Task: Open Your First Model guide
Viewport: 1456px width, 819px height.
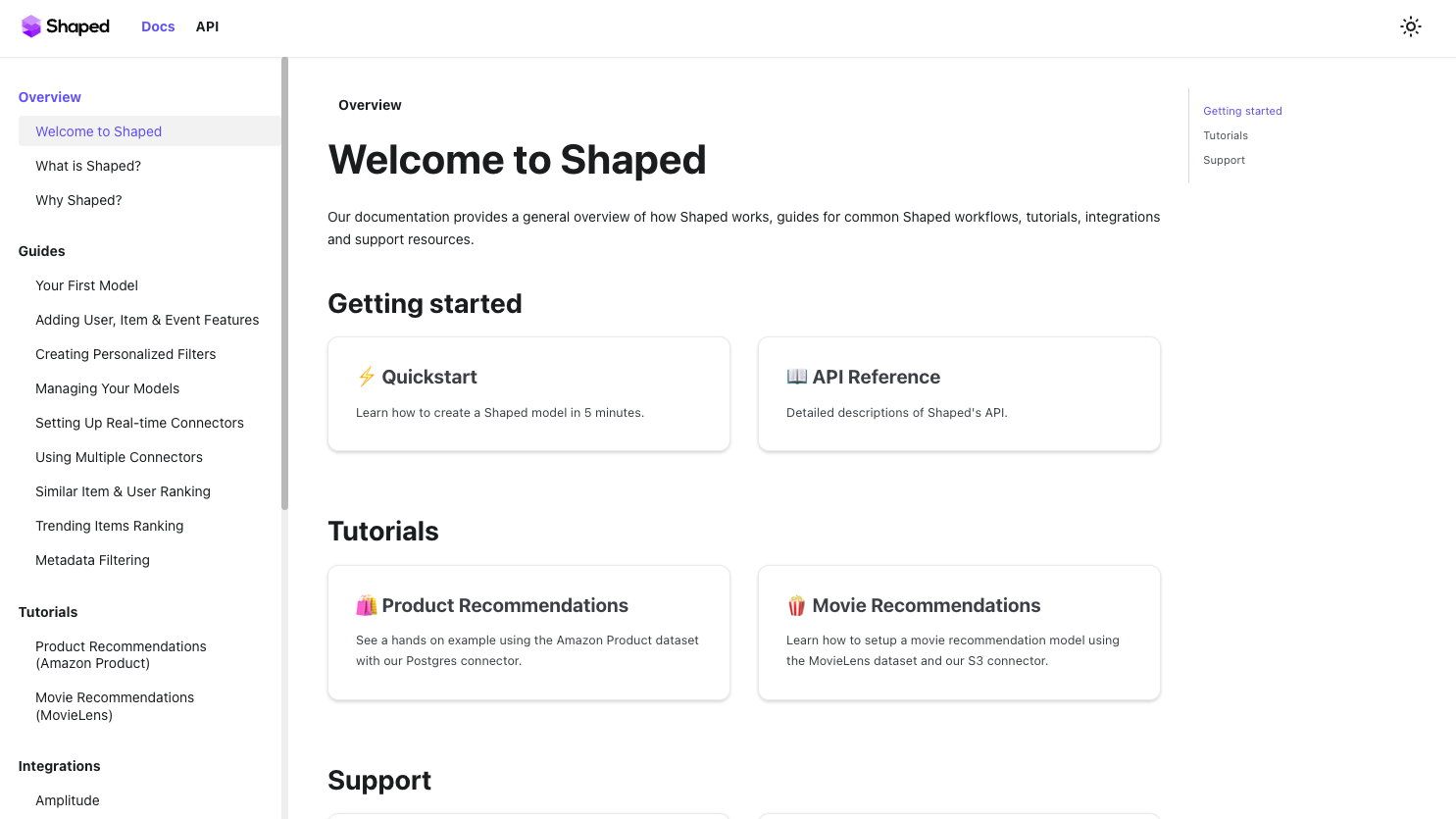Action: click(x=86, y=285)
